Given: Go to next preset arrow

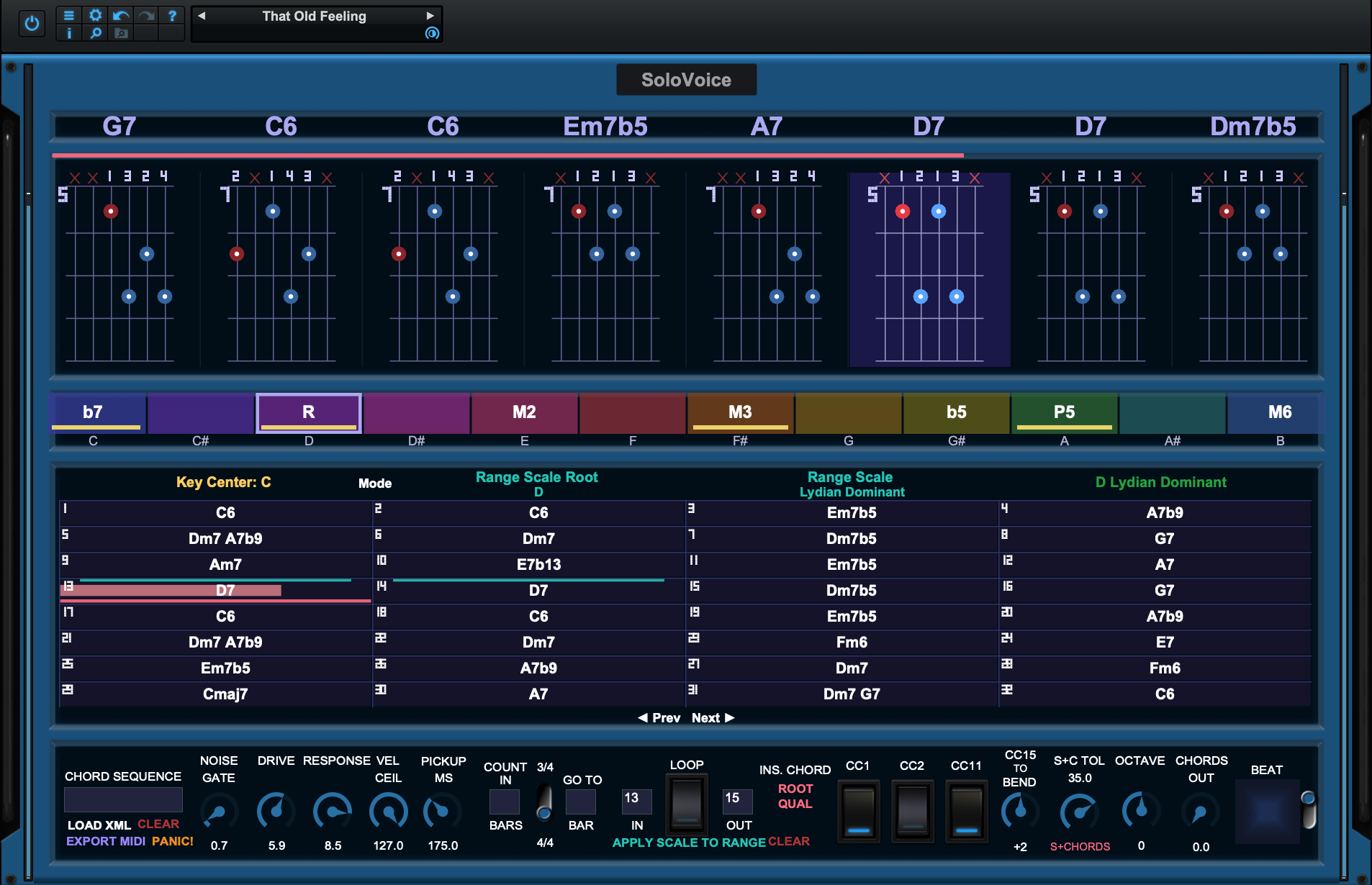Looking at the screenshot, I should coord(430,16).
